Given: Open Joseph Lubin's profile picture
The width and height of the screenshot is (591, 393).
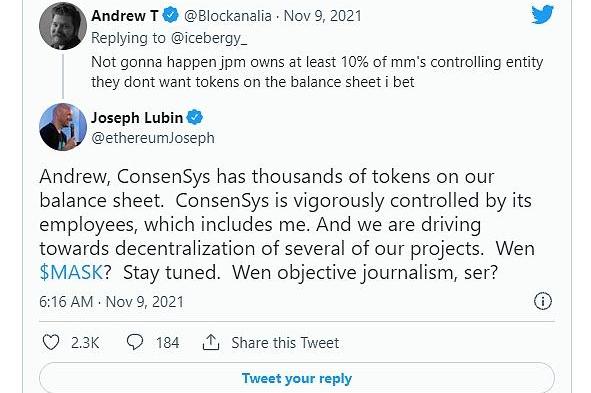Looking at the screenshot, I should click(x=63, y=127).
